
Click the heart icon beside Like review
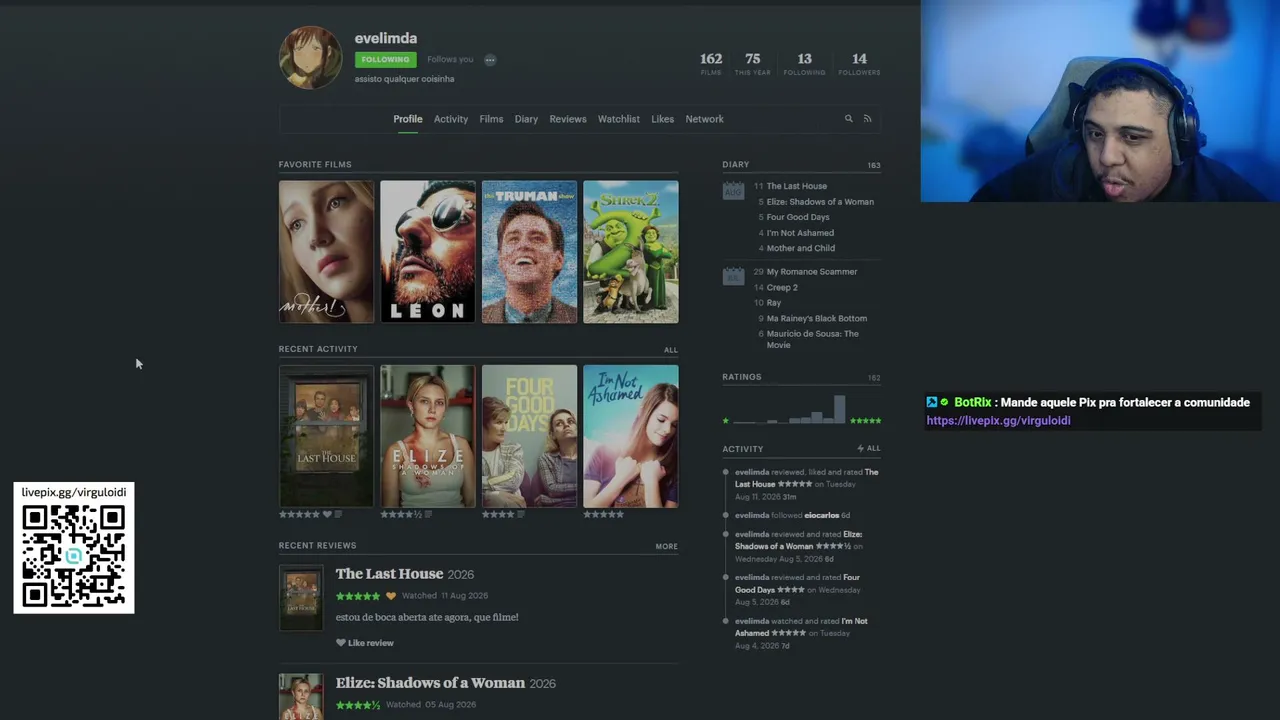(x=340, y=643)
